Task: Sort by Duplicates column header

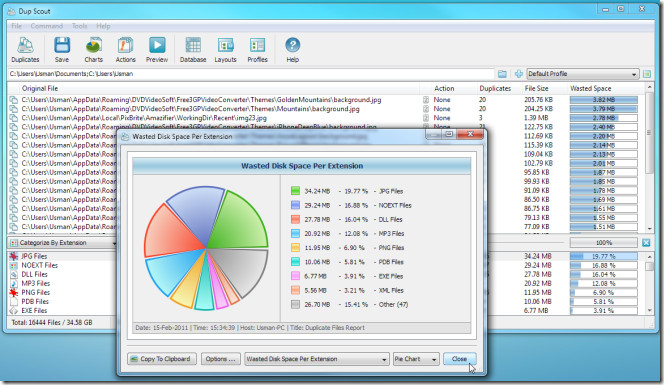Action: point(495,89)
